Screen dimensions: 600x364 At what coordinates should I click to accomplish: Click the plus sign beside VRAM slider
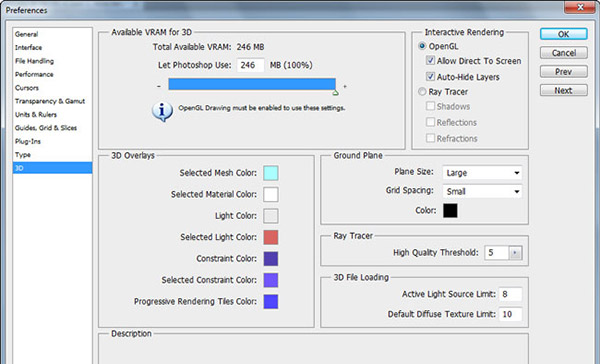click(345, 87)
